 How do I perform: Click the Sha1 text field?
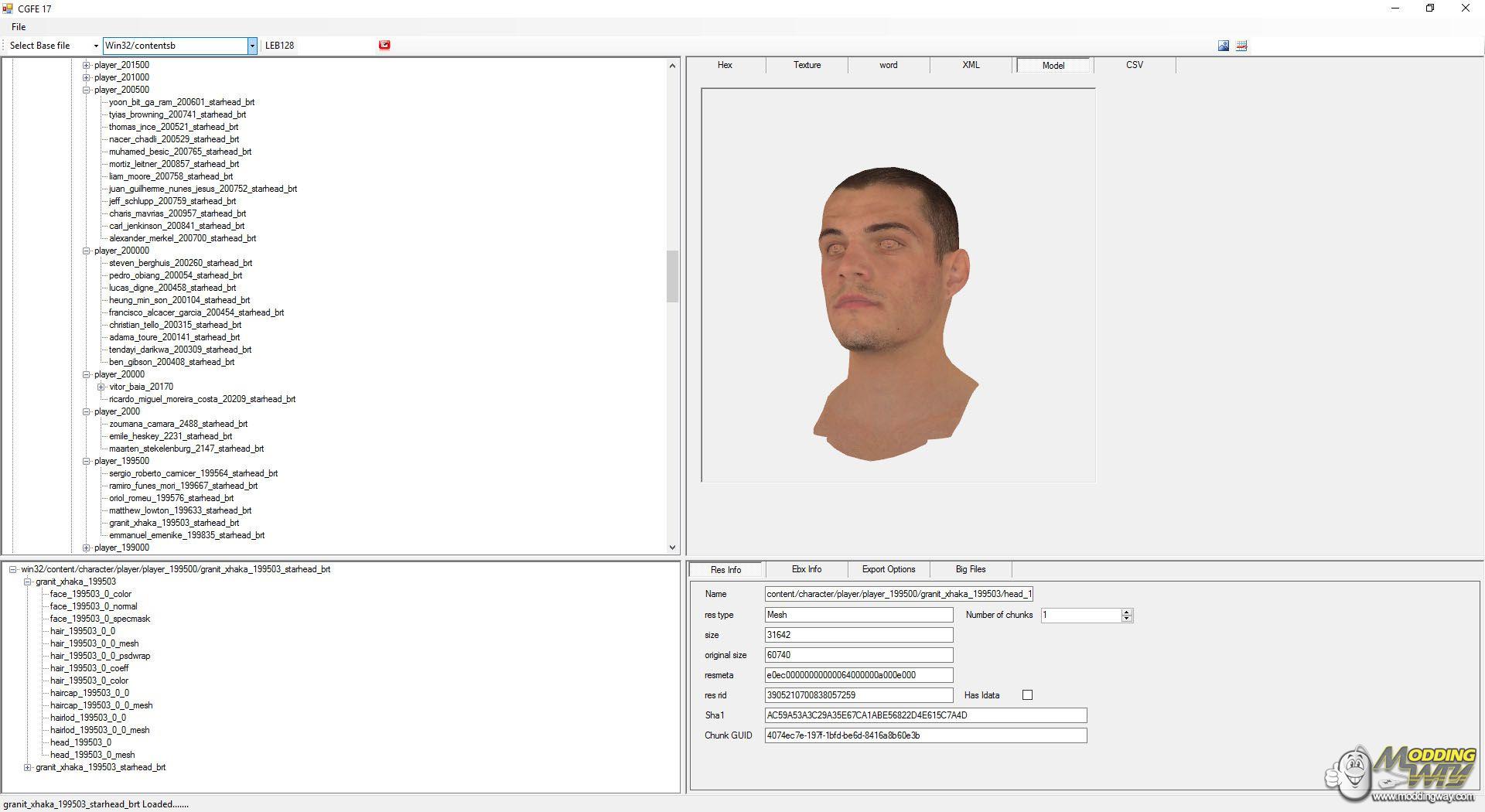tap(925, 715)
